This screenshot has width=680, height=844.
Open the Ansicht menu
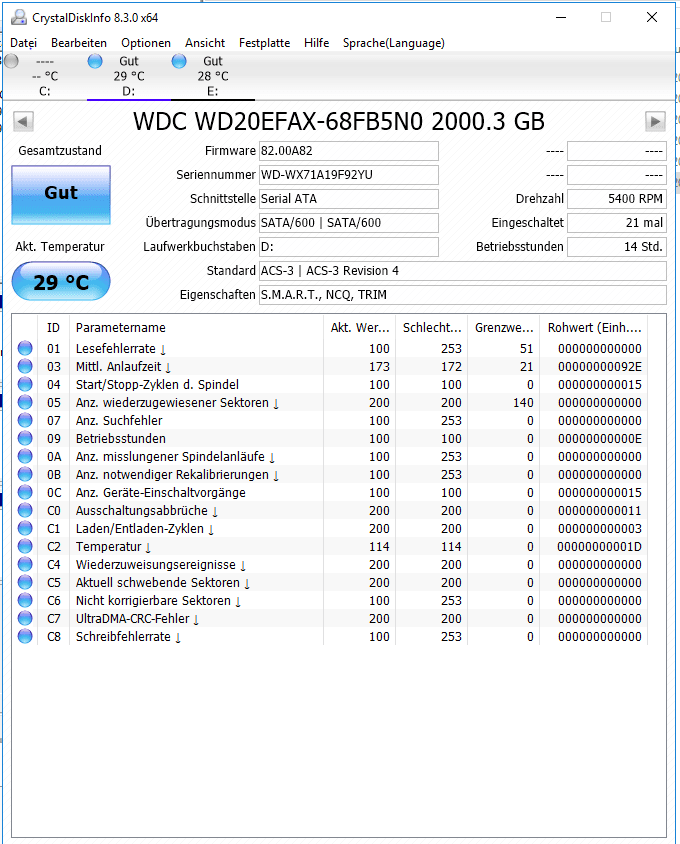pos(205,43)
